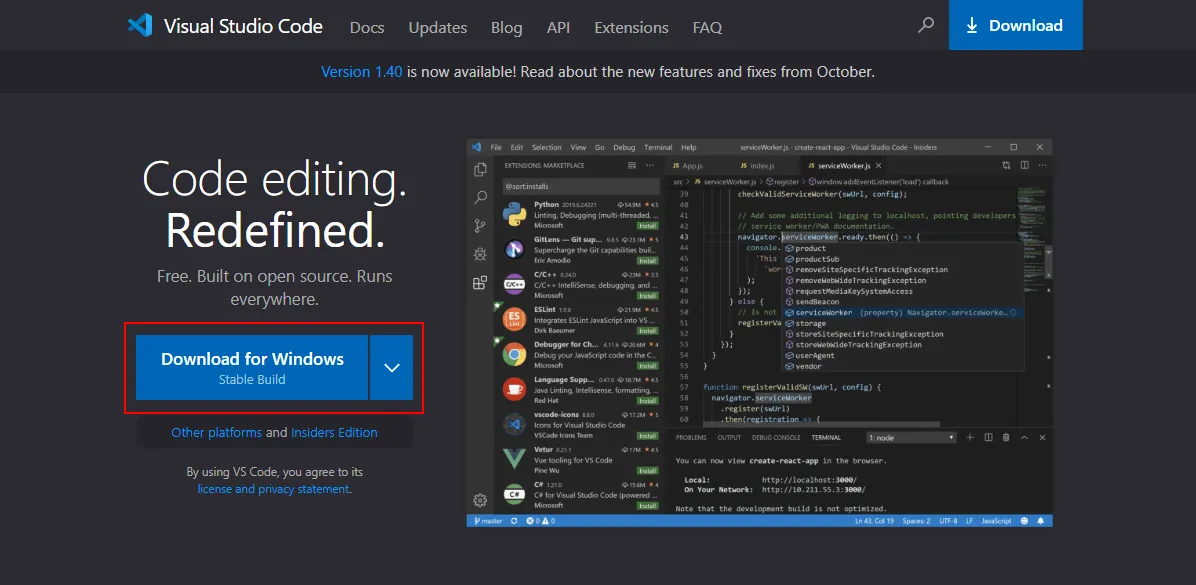Click 'Spaces: 2' in status bar
Viewport: 1196px width, 585px height.
point(917,521)
